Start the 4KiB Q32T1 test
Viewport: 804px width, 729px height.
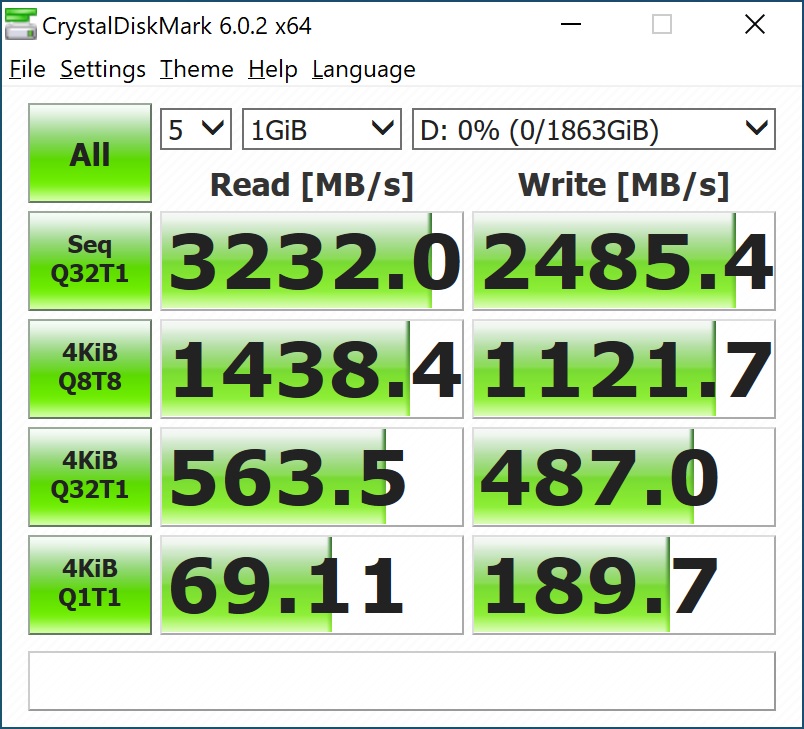(x=90, y=477)
